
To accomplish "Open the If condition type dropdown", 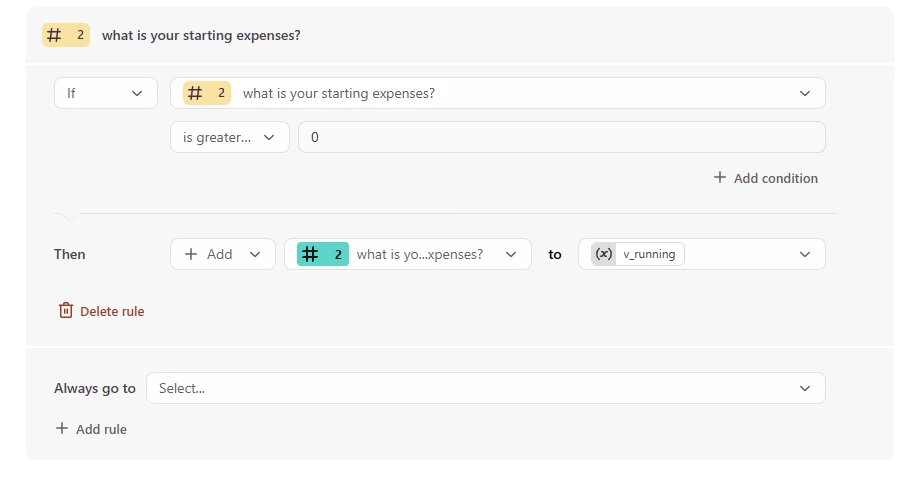I will [105, 93].
